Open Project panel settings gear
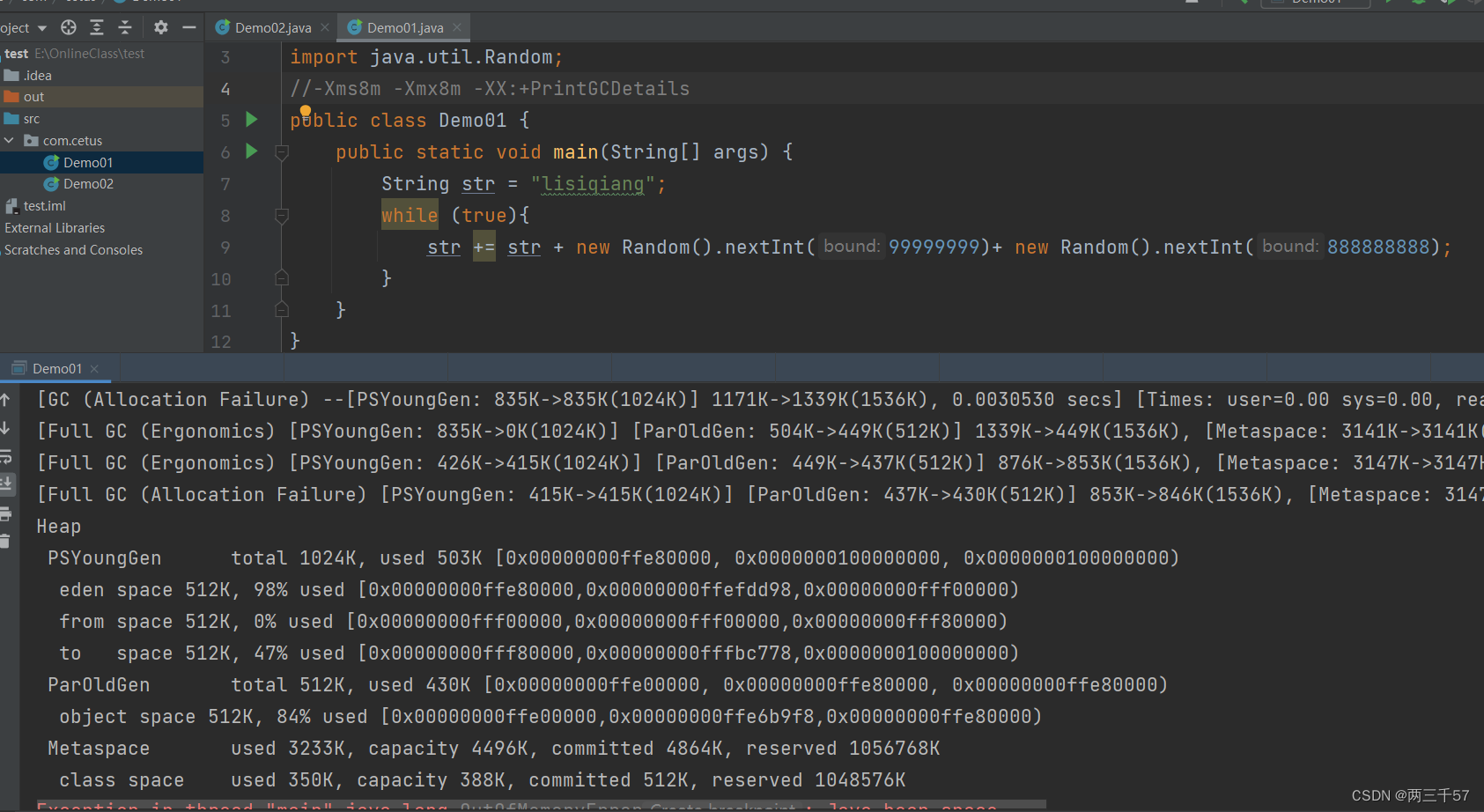1484x812 pixels. click(160, 27)
